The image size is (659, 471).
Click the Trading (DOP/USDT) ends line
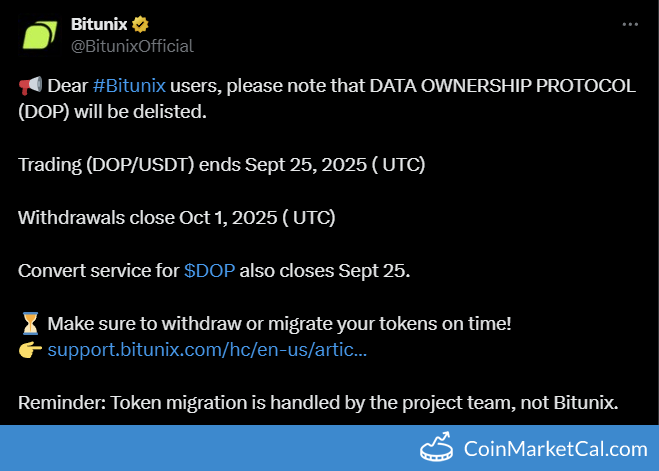click(x=221, y=164)
